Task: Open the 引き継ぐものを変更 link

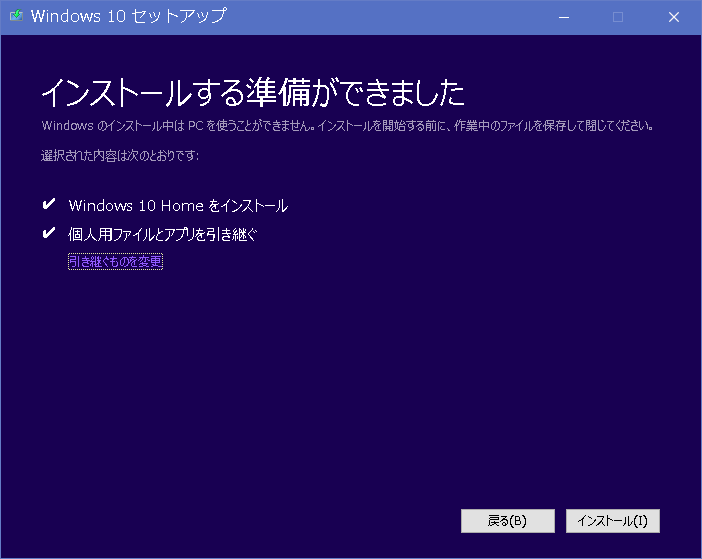Action: pyautogui.click(x=116, y=261)
